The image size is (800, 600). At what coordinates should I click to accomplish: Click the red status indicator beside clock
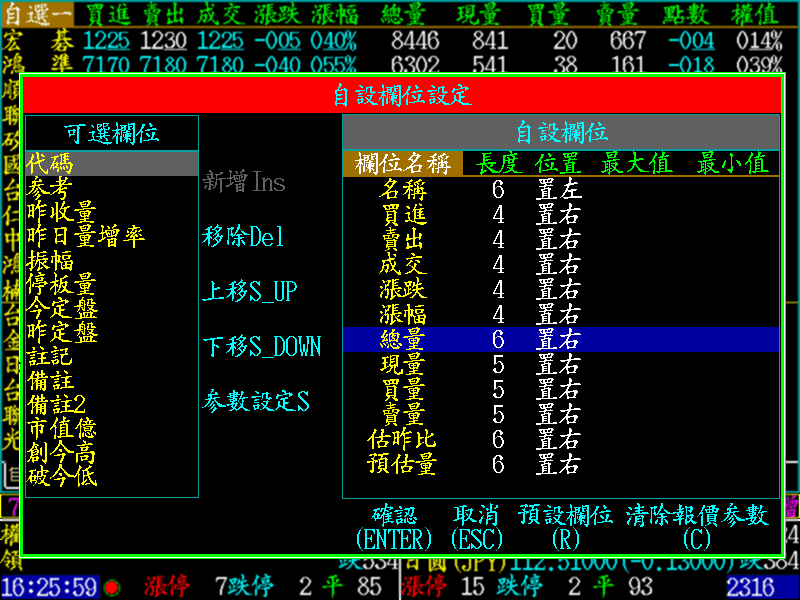click(112, 586)
